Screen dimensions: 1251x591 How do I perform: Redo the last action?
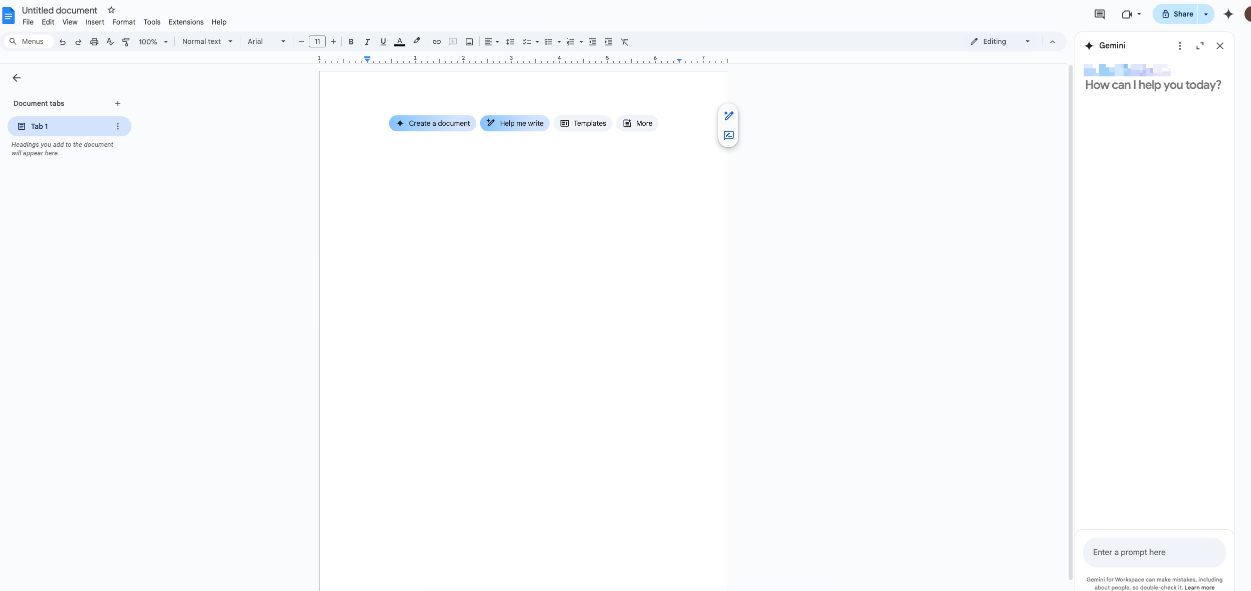tap(78, 42)
